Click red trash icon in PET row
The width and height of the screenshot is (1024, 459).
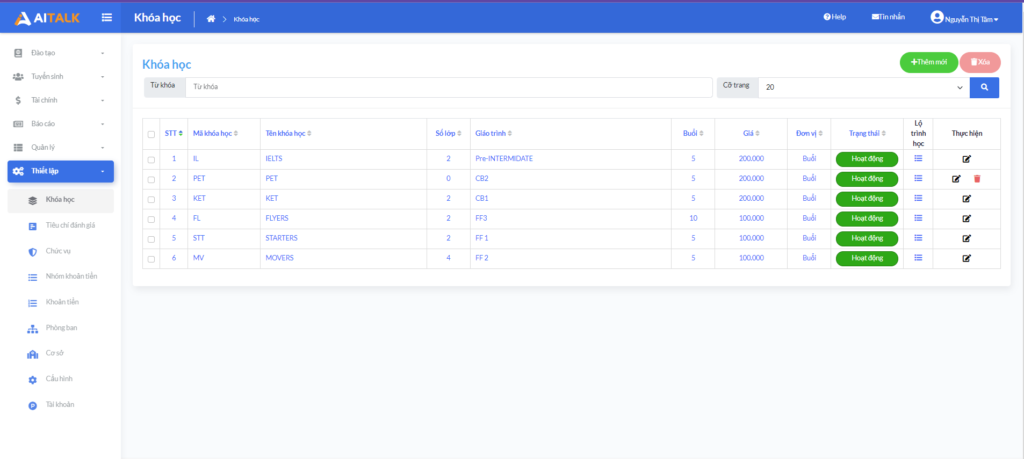point(977,179)
